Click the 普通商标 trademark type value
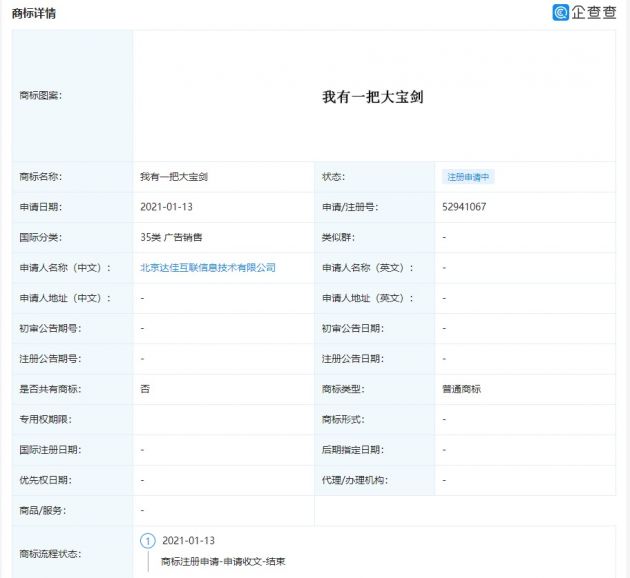This screenshot has width=630, height=578. (461, 389)
